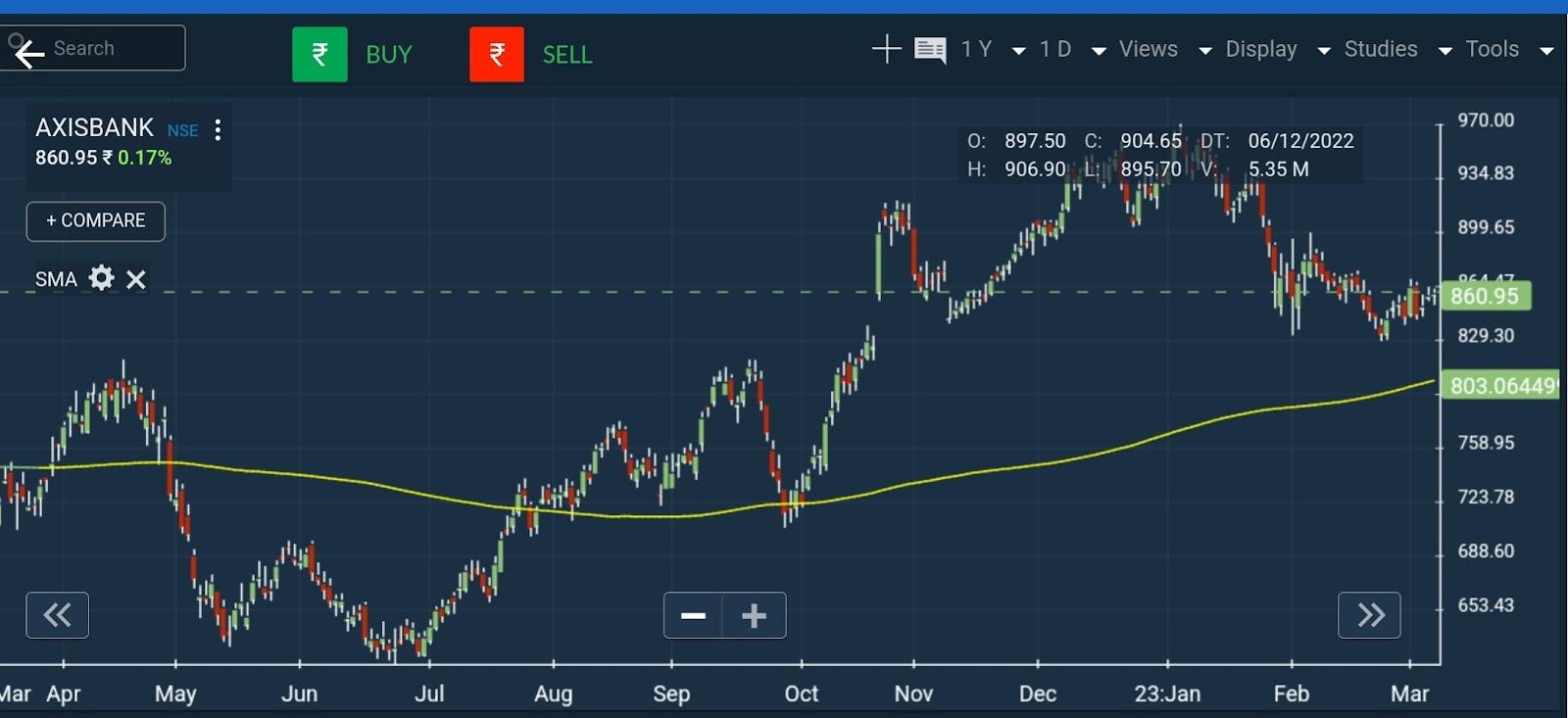Click the red rupee Sell icon
The height and width of the screenshot is (718, 1568).
pyautogui.click(x=497, y=54)
